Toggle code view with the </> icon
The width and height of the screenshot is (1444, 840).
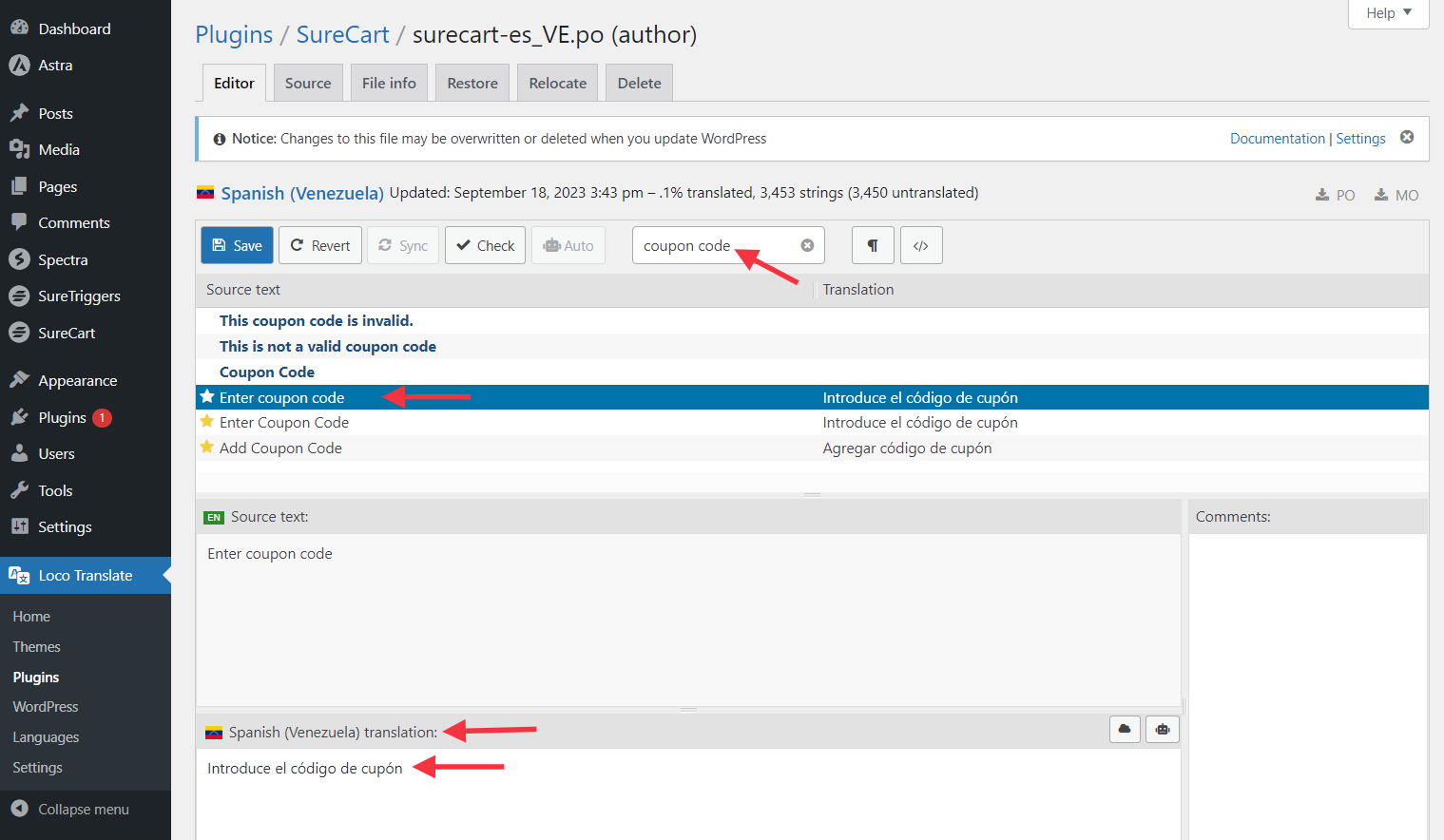pyautogui.click(x=921, y=245)
